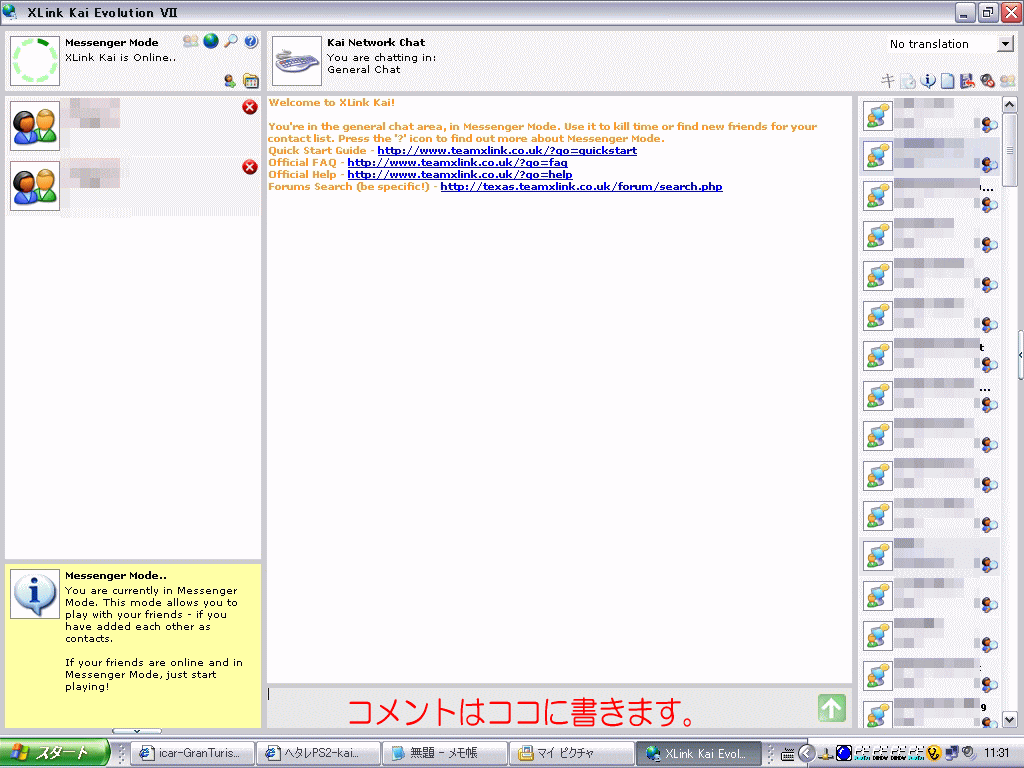Click the network computers tray icon

[x=952, y=753]
